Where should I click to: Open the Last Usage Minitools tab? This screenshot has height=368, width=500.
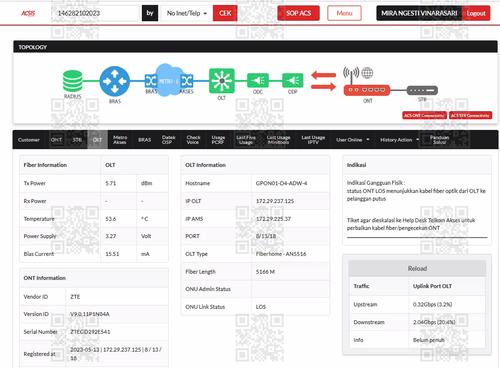coord(279,140)
